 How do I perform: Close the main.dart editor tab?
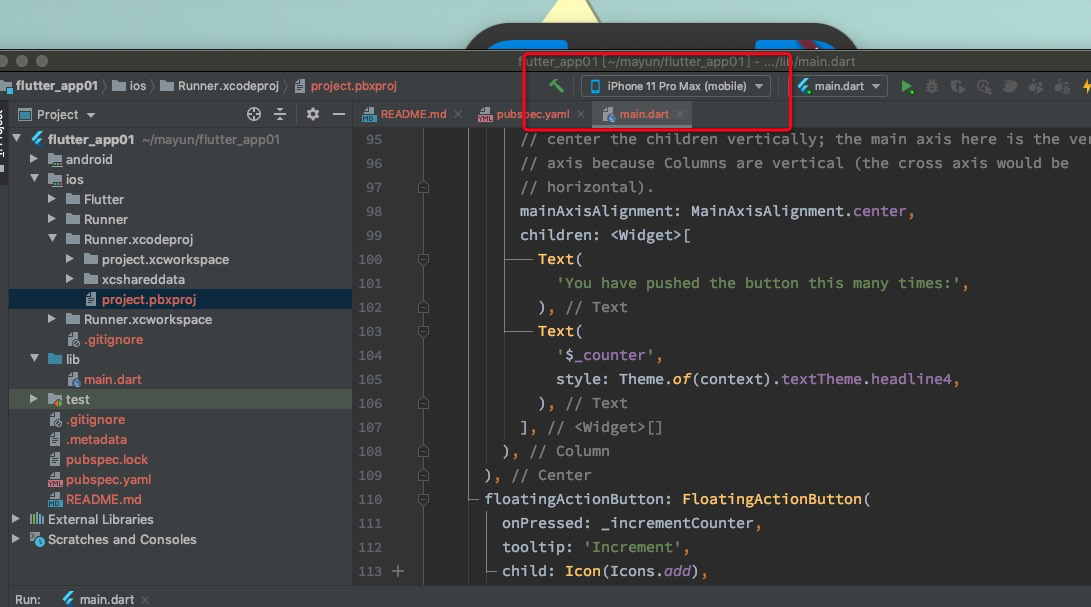[680, 114]
